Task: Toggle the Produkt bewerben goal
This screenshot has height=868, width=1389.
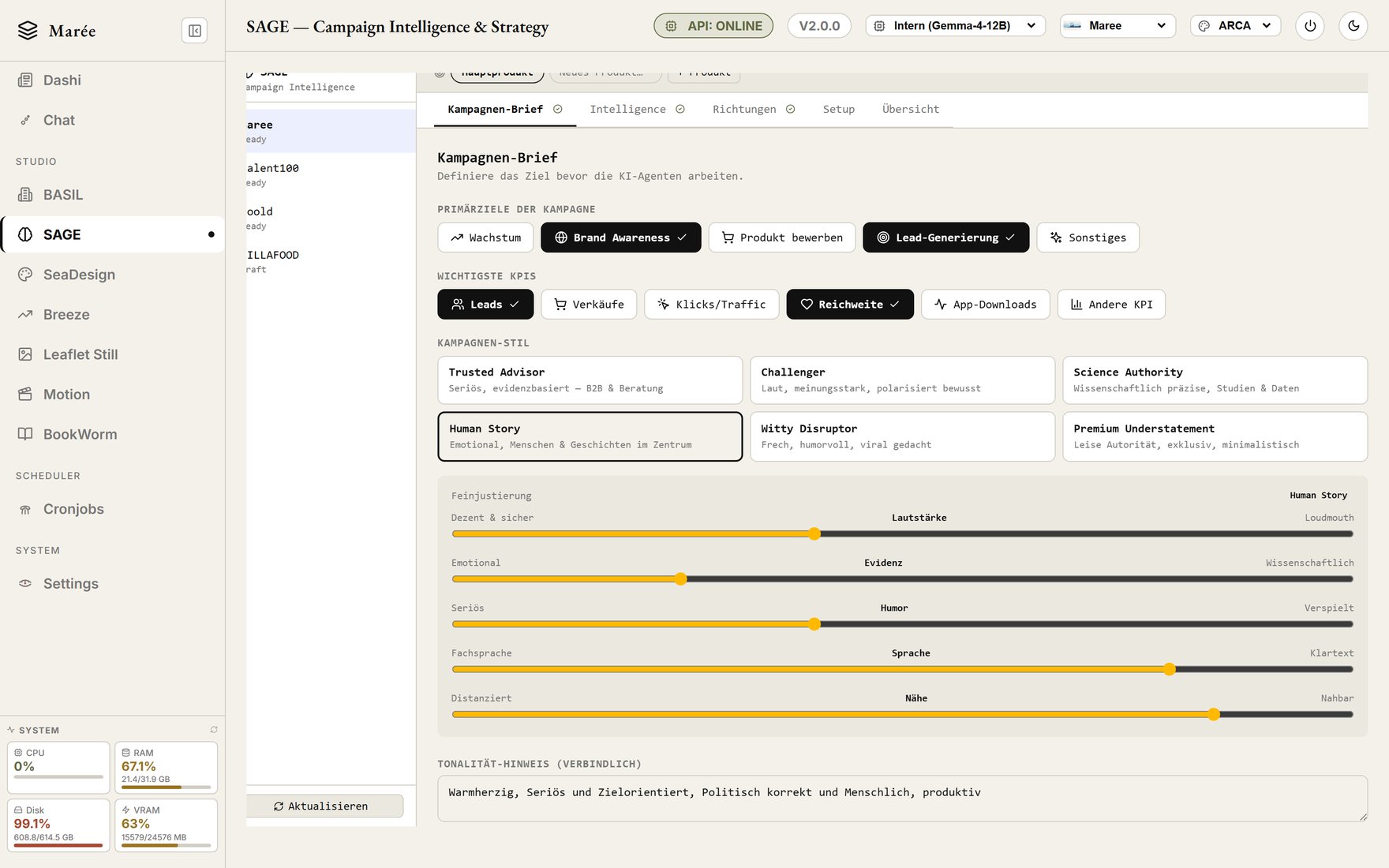Action: click(x=782, y=238)
